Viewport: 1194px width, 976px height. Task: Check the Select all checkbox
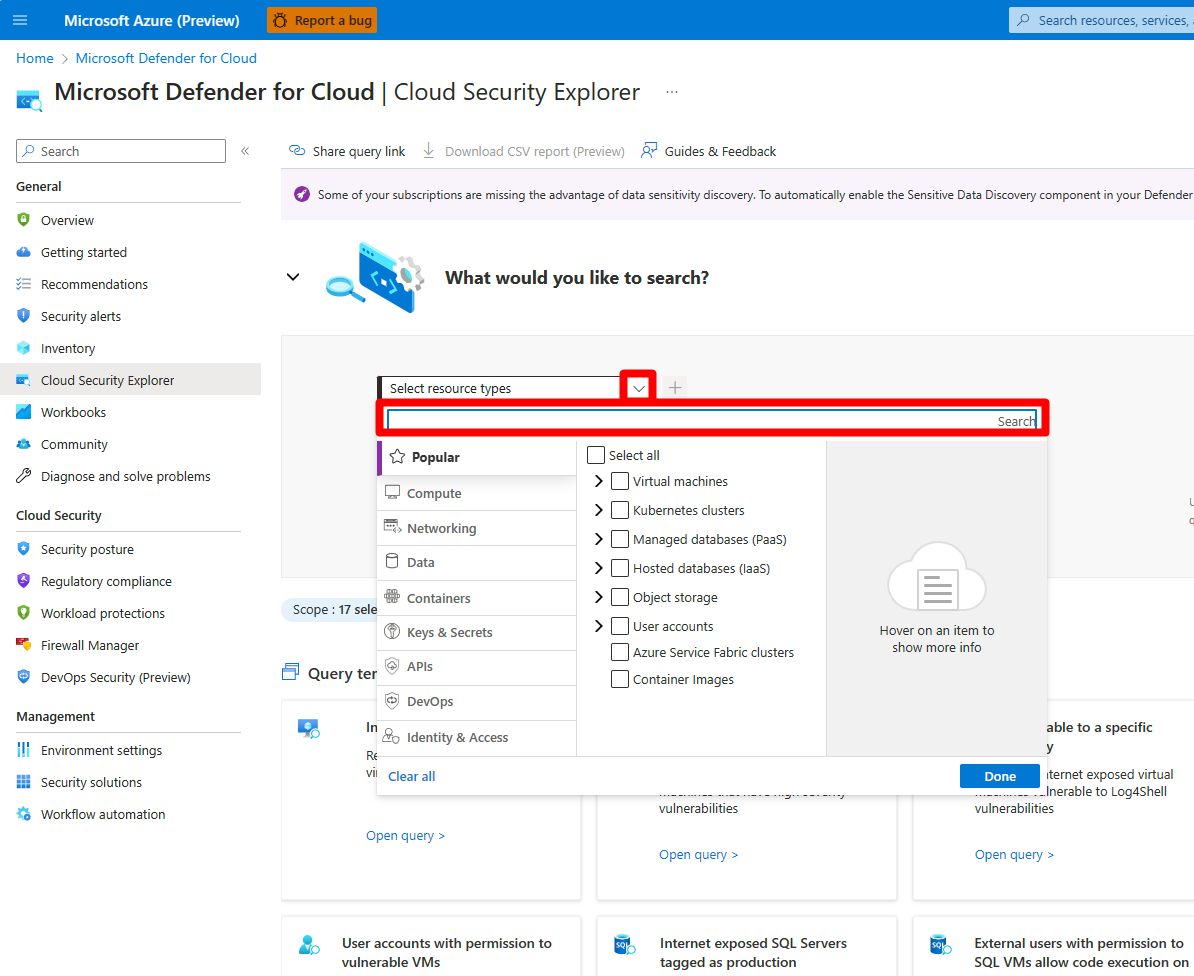click(596, 455)
